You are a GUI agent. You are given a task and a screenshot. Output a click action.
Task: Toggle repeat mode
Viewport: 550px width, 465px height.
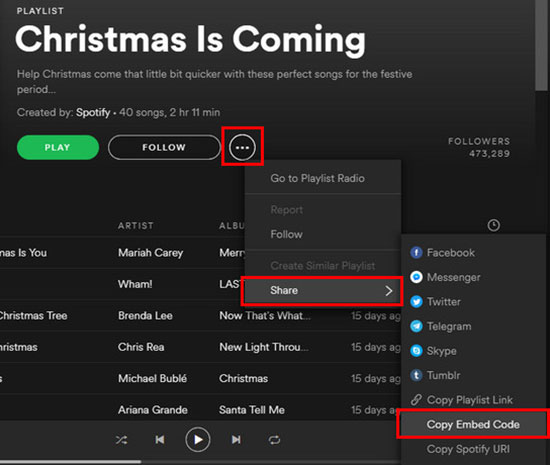pos(274,440)
